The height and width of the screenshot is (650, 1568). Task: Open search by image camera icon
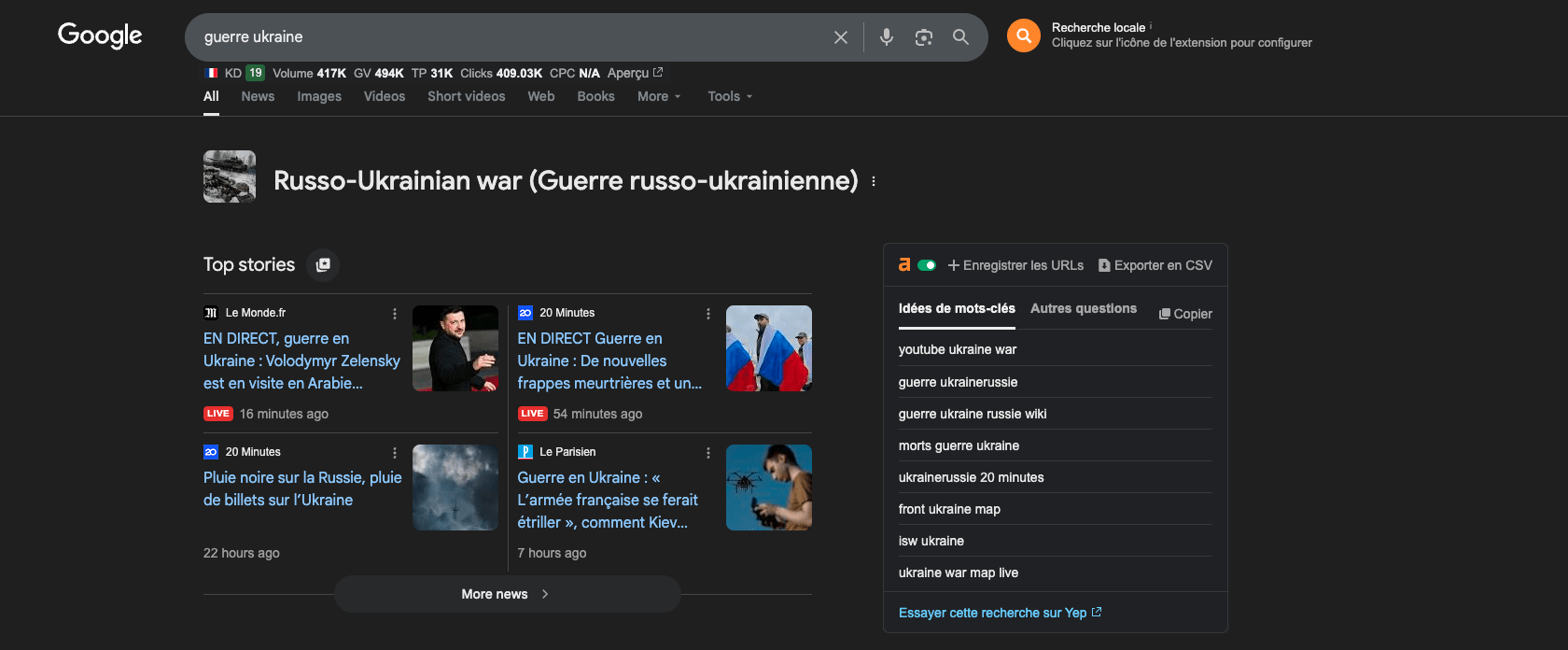coord(924,37)
